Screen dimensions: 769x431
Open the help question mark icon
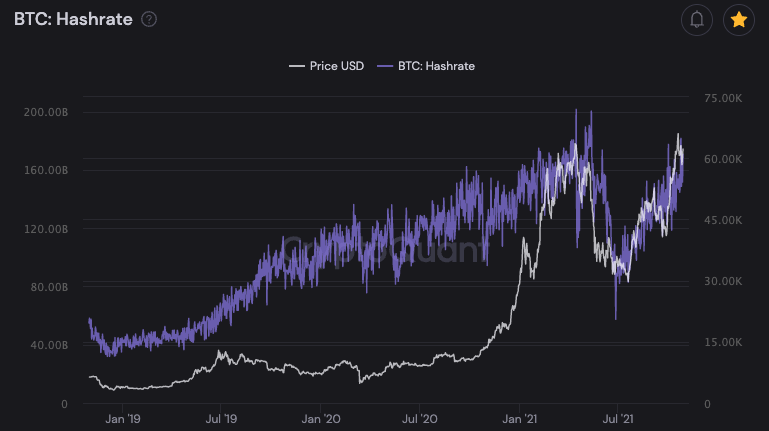[x=149, y=20]
